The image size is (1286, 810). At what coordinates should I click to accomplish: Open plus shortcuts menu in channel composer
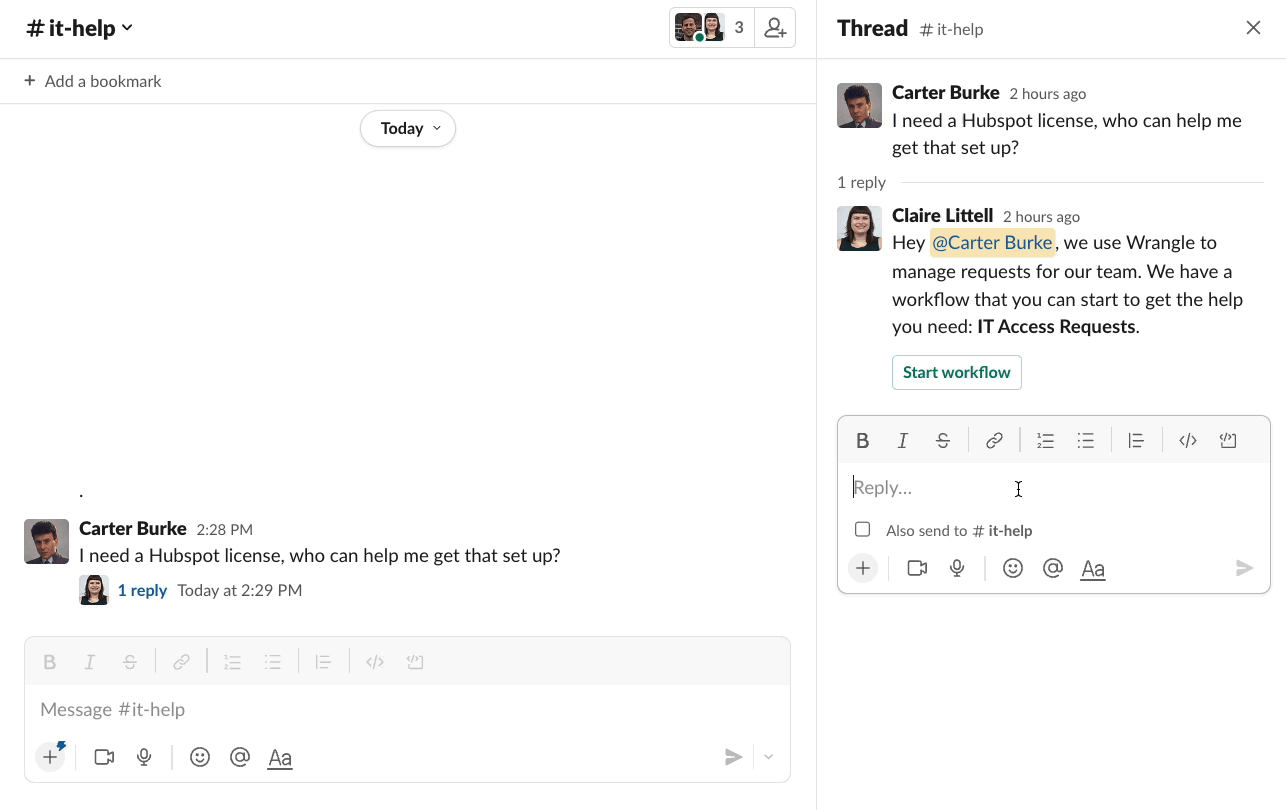pyautogui.click(x=50, y=758)
